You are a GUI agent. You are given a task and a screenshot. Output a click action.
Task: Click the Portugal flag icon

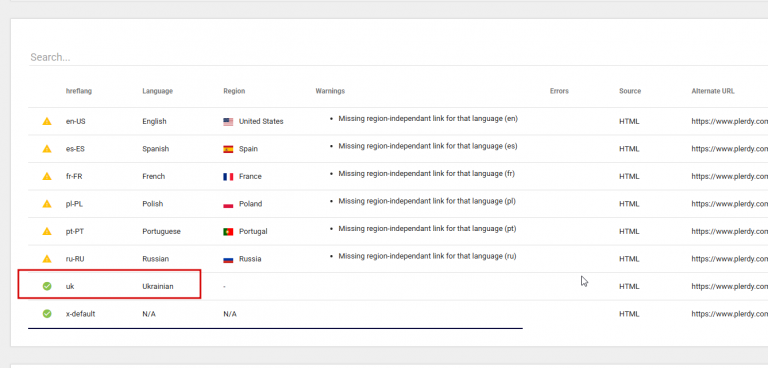point(228,231)
